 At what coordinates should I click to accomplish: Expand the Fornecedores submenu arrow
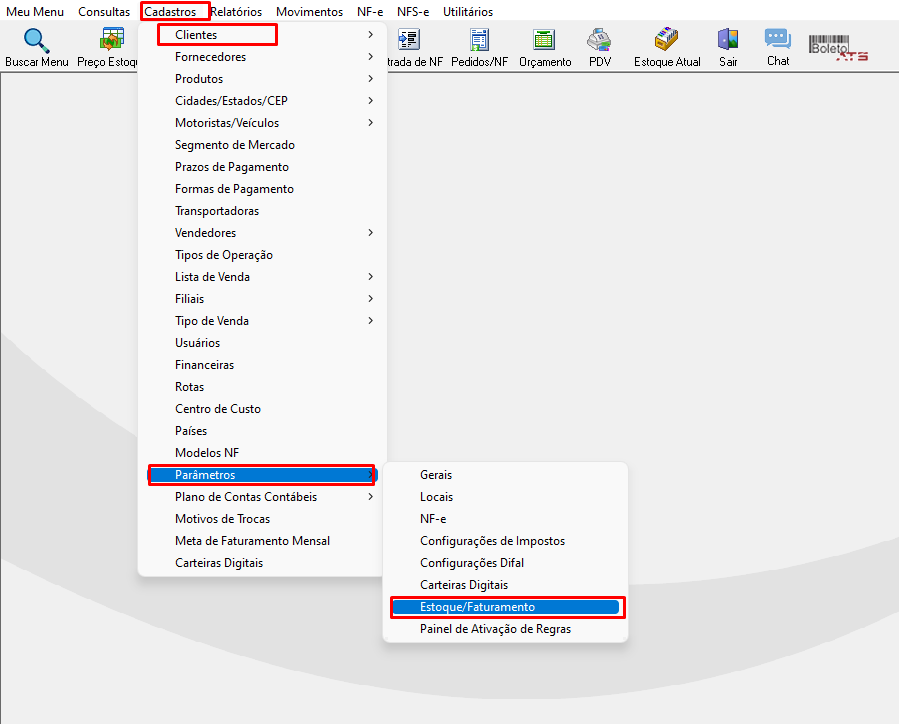point(370,56)
